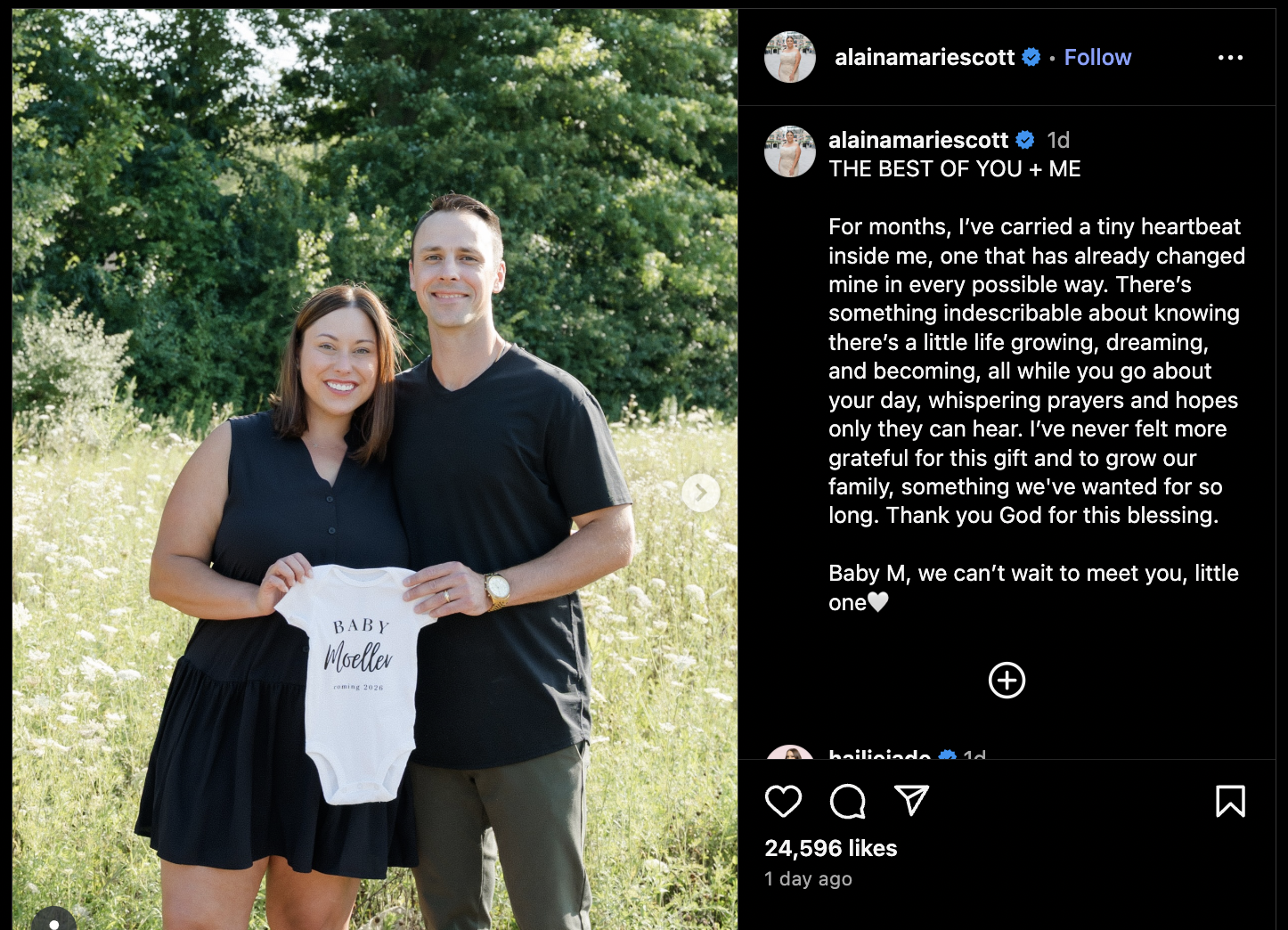This screenshot has height=930, width=1288.
Task: Open alainamariescott username in the caption
Action: click(x=918, y=140)
